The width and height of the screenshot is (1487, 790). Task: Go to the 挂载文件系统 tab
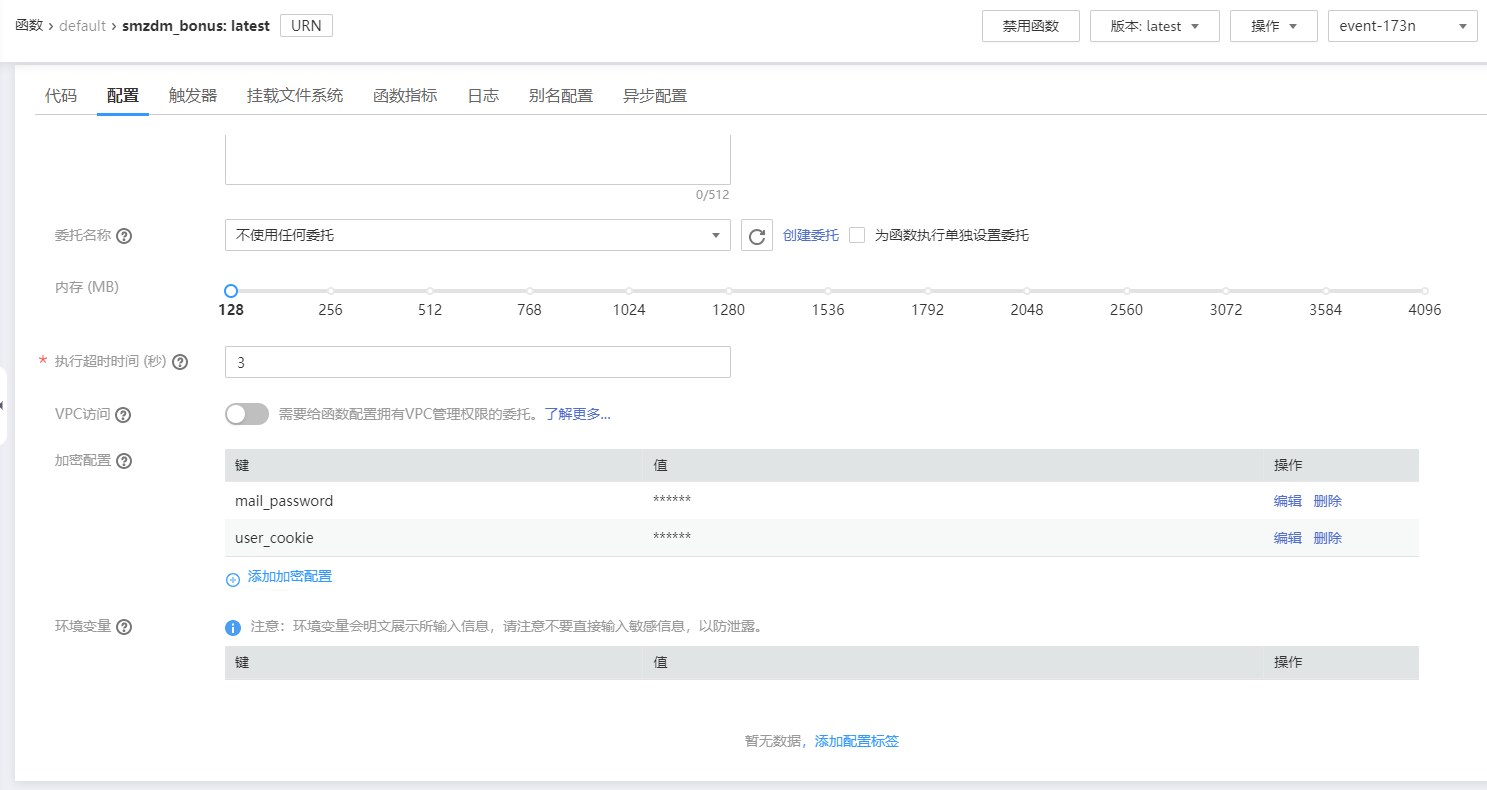[x=295, y=96]
